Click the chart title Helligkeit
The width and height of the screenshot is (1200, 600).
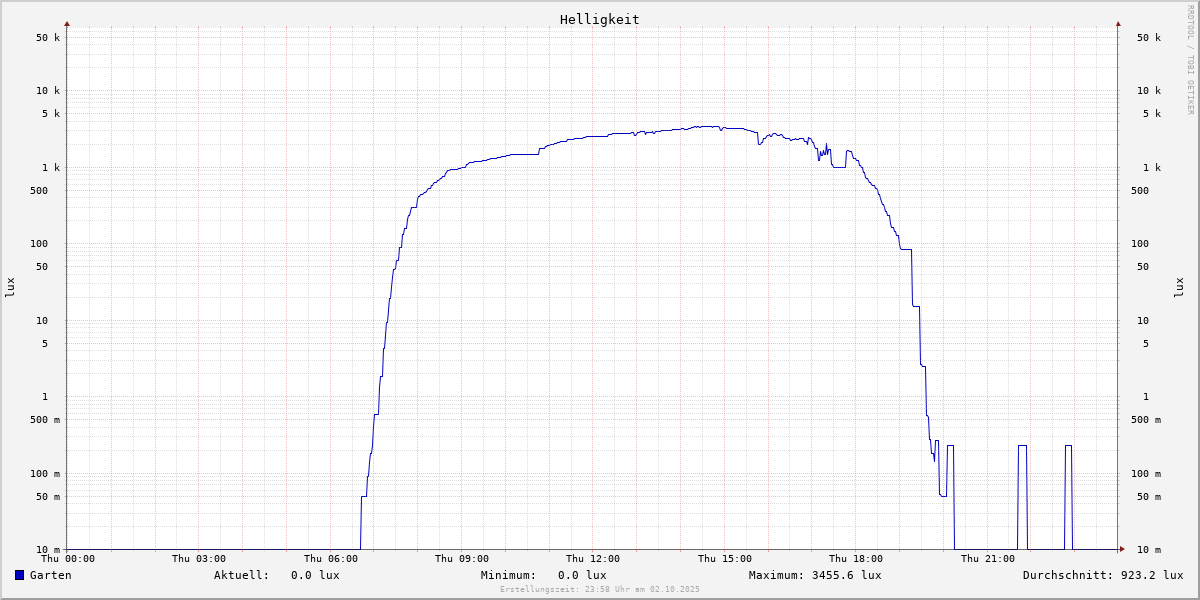pos(600,19)
